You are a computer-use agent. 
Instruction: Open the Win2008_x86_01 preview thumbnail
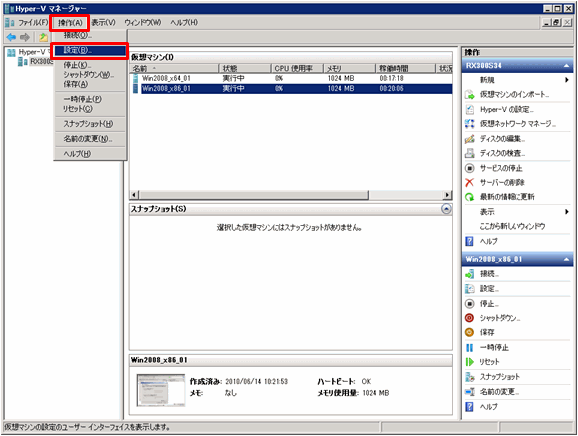coord(161,390)
